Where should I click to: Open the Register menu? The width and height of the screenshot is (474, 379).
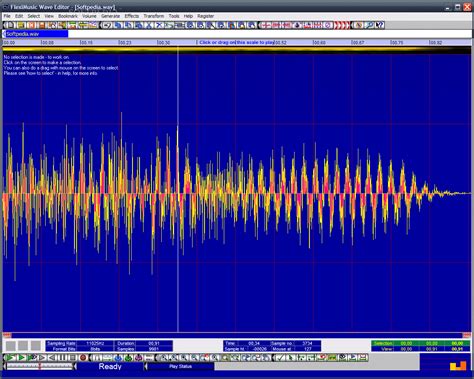coord(205,16)
